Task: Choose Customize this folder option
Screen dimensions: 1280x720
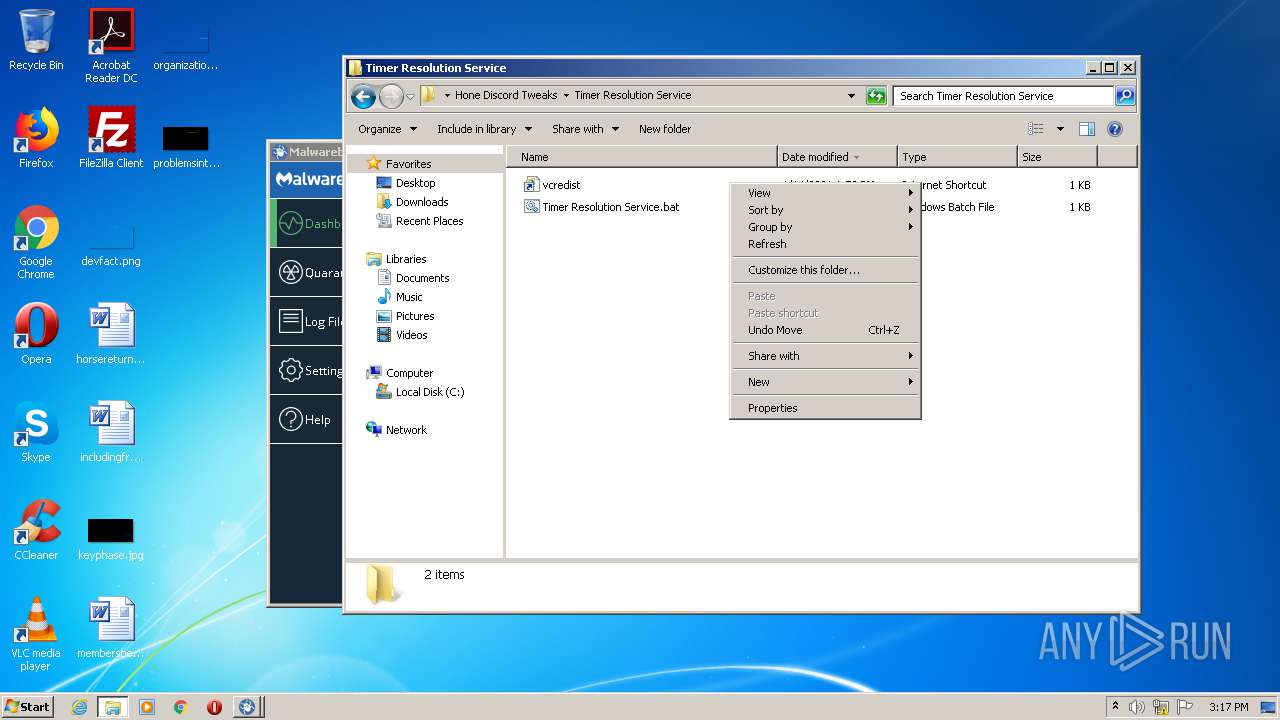Action: click(x=825, y=270)
